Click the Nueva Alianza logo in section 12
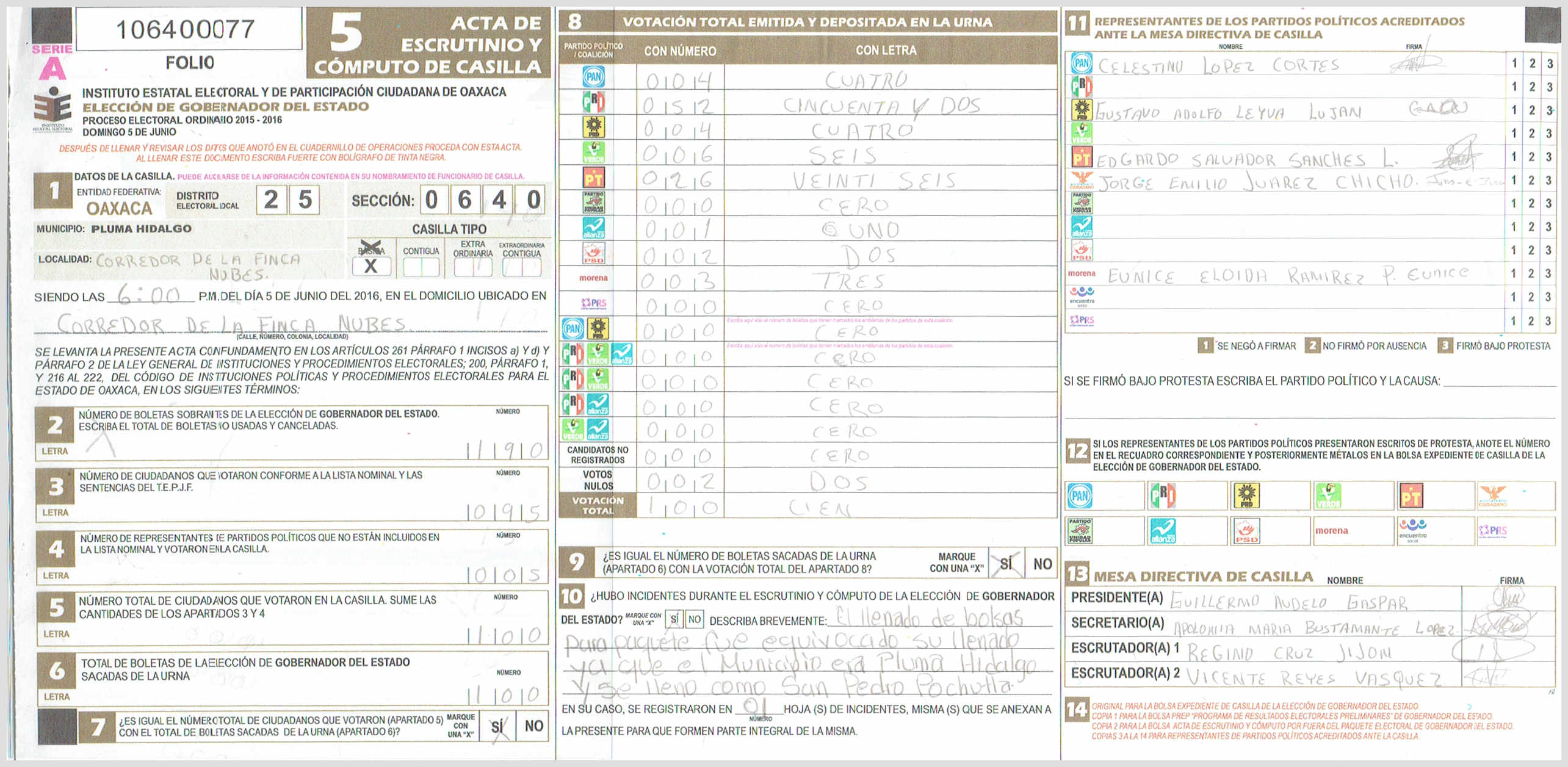Screen dimensions: 1568x767 click(1162, 530)
